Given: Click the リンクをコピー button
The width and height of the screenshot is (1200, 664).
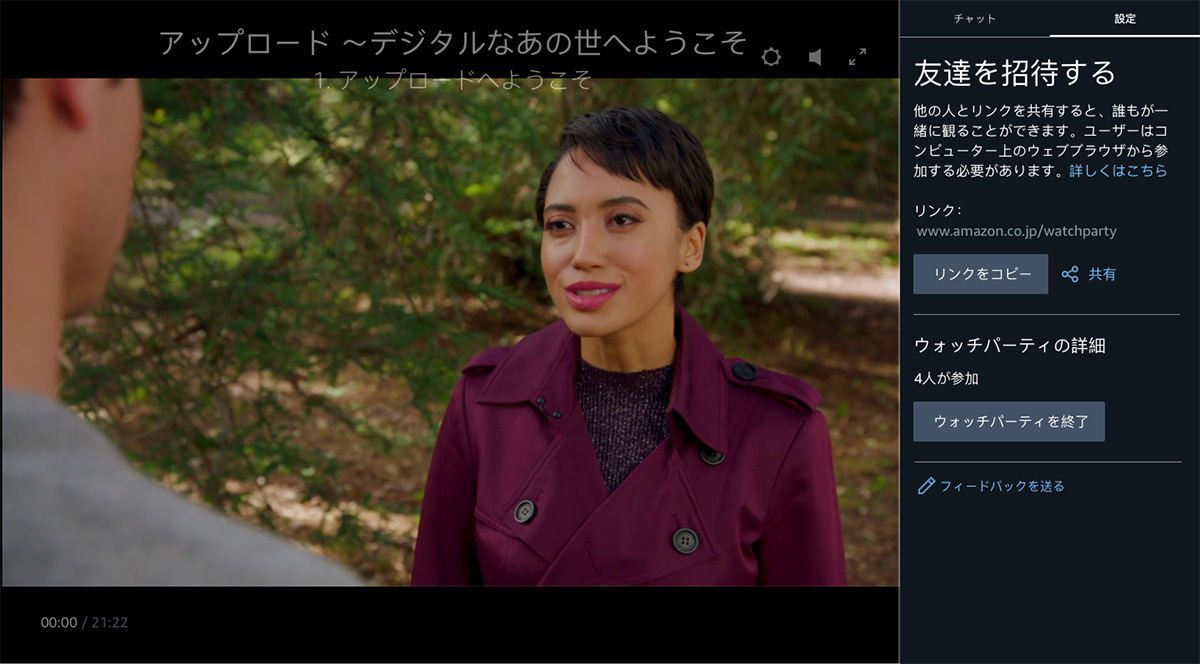Looking at the screenshot, I should 980,274.
